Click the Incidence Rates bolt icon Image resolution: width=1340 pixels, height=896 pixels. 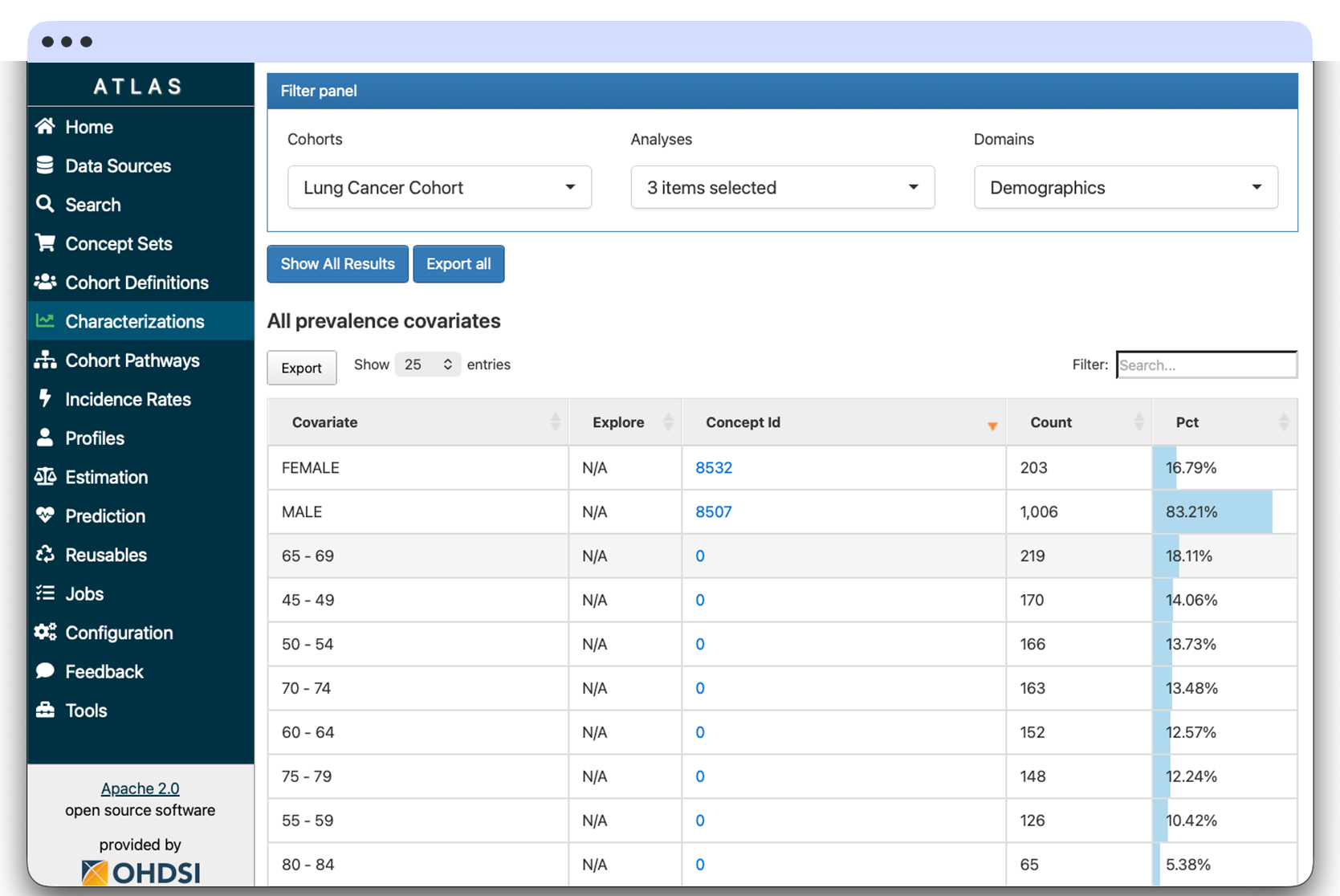point(45,398)
